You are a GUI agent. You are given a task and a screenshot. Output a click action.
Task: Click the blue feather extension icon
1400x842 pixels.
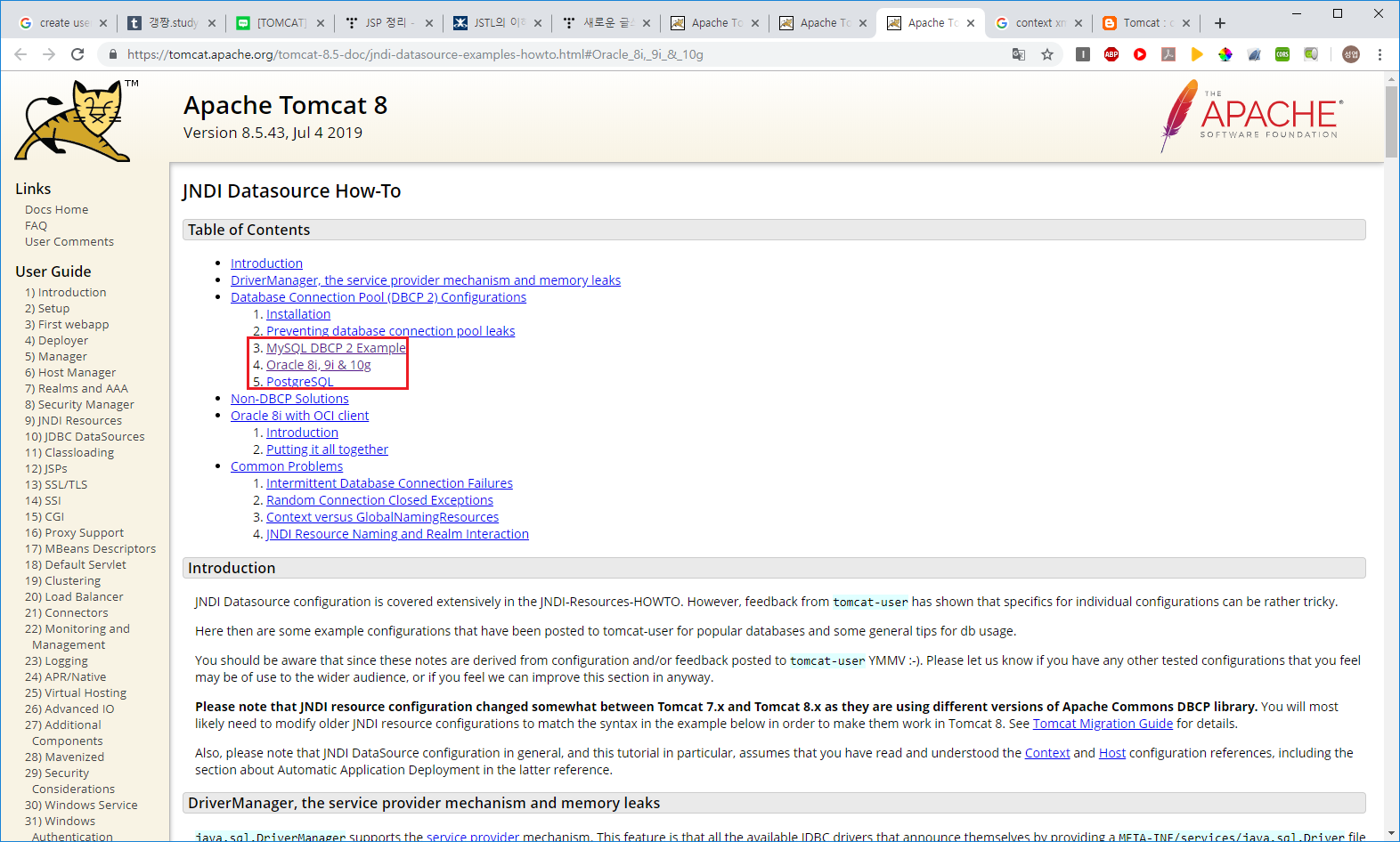(1254, 54)
